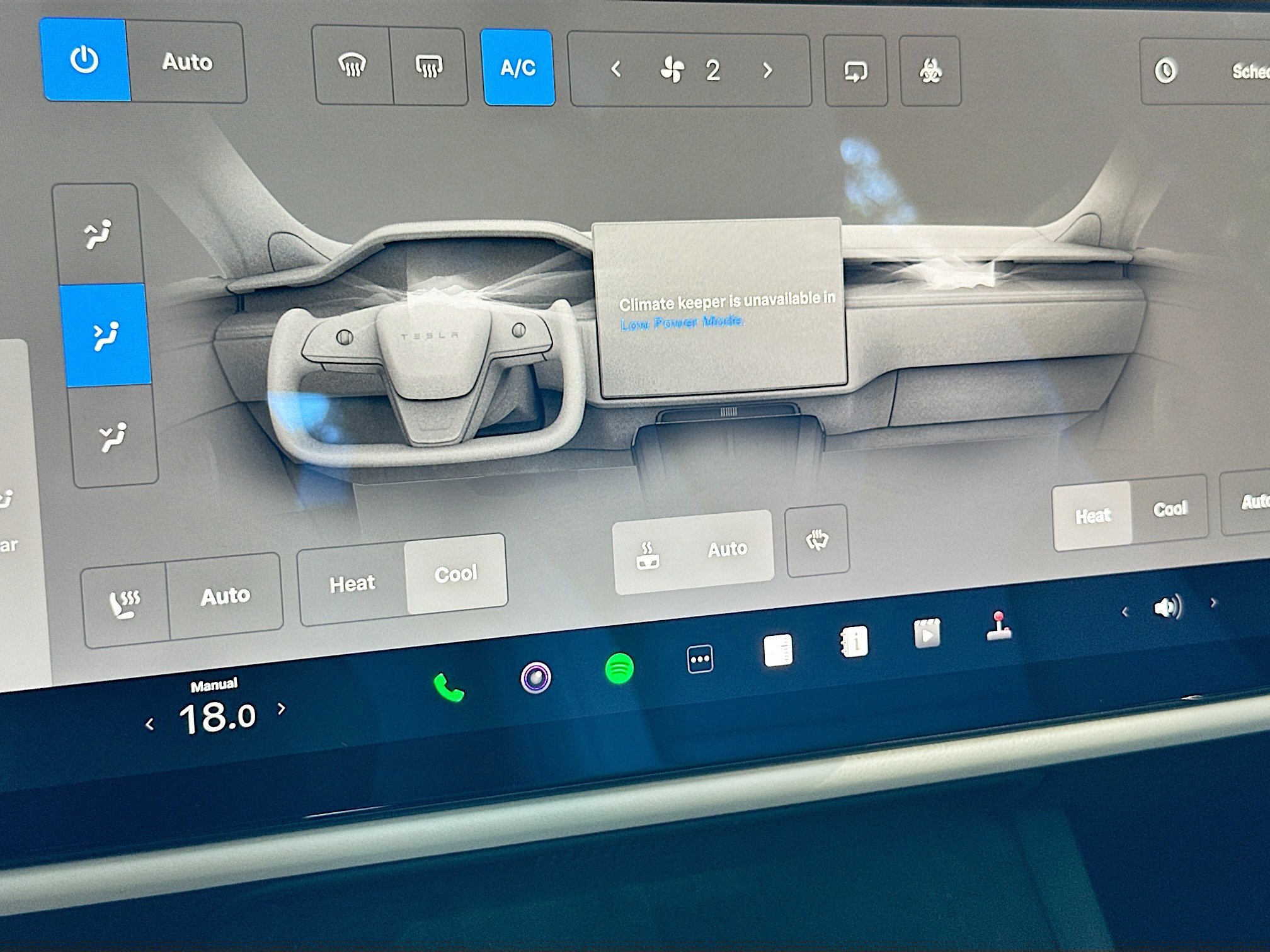Screen dimensions: 1270x952
Task: Select lower footwell airflow vent
Action: point(113,437)
